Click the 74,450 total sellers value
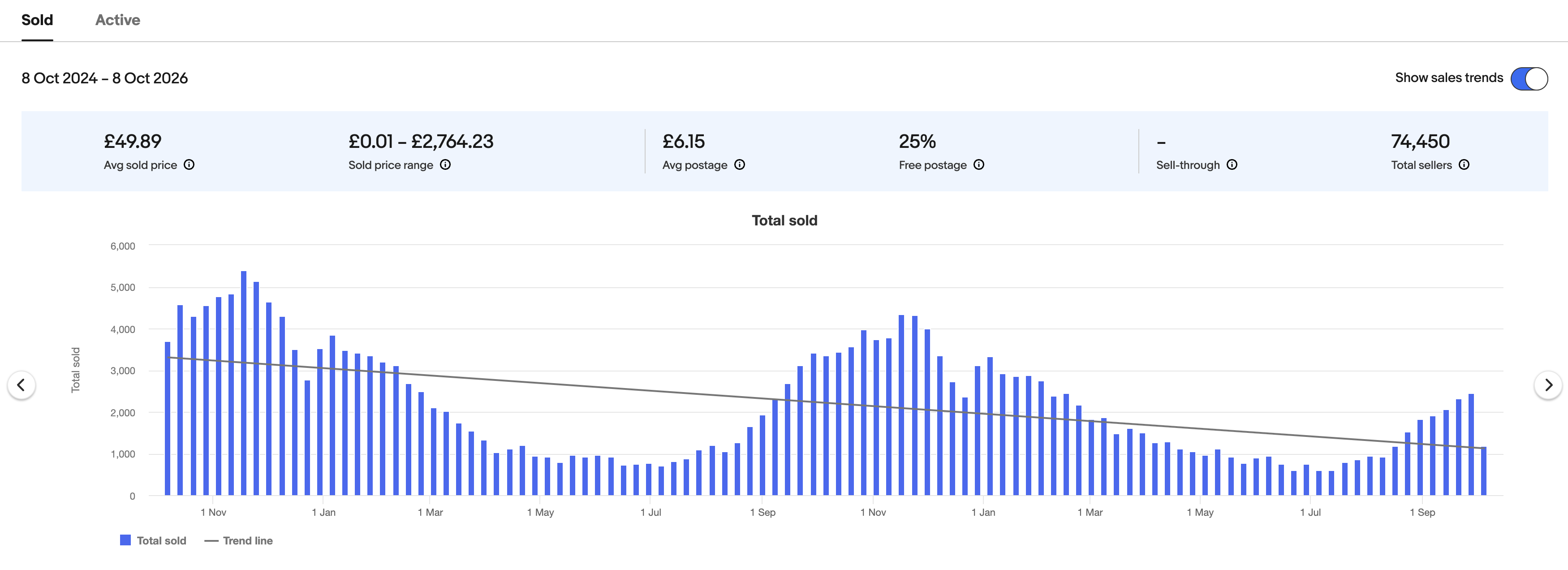 [1420, 141]
